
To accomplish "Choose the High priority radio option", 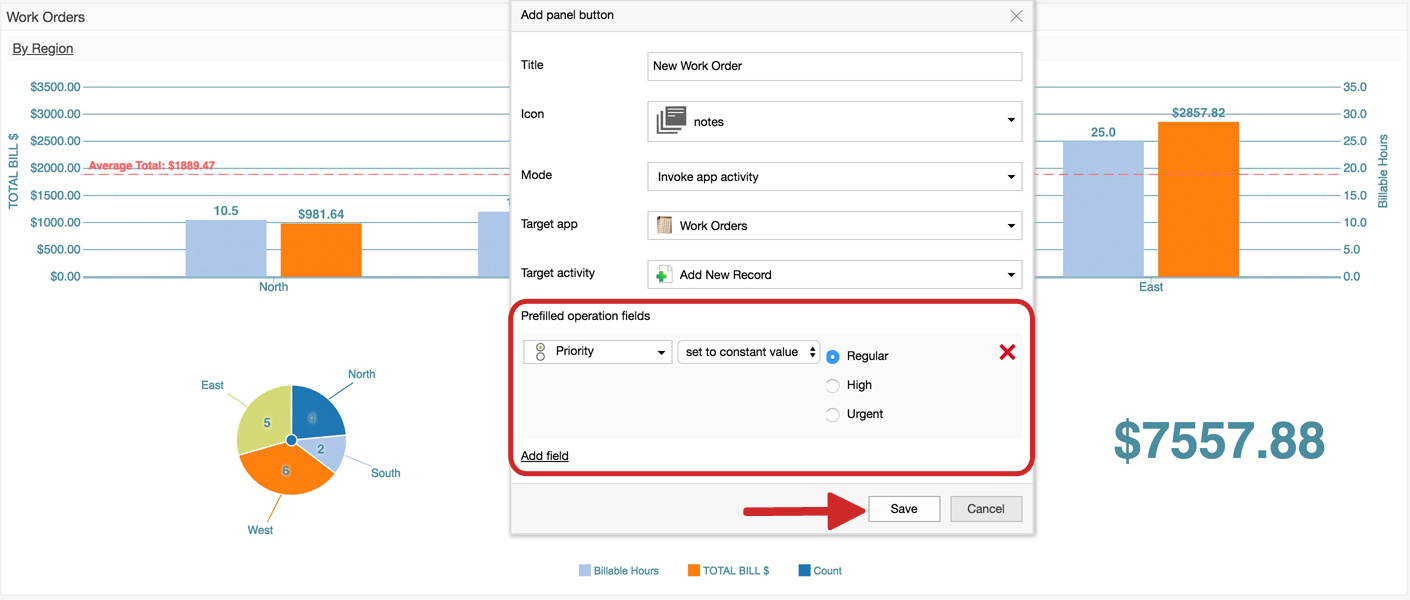I will [x=833, y=386].
